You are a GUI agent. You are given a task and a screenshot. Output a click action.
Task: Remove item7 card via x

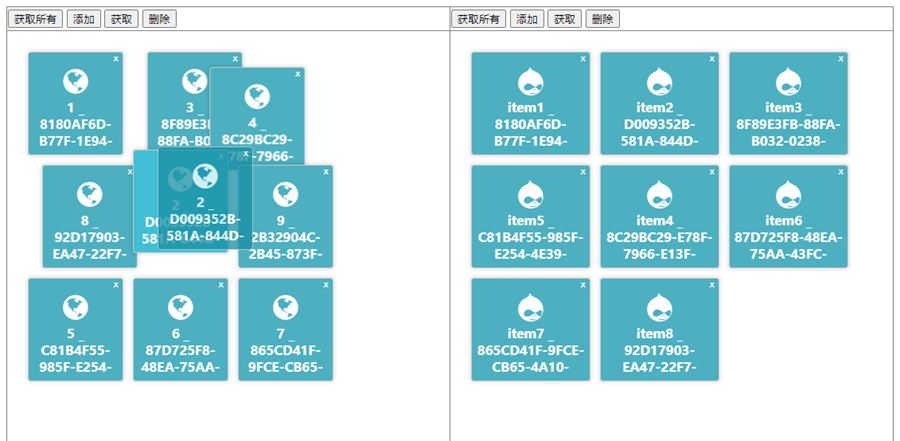coord(583,285)
